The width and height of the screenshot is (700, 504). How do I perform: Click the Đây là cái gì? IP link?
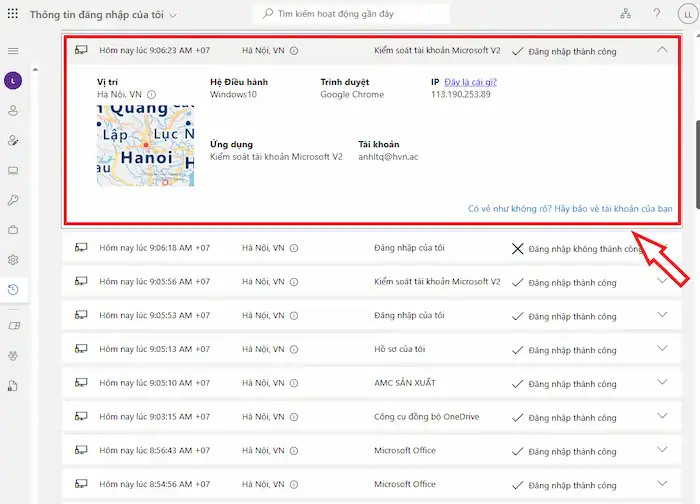click(x=471, y=82)
